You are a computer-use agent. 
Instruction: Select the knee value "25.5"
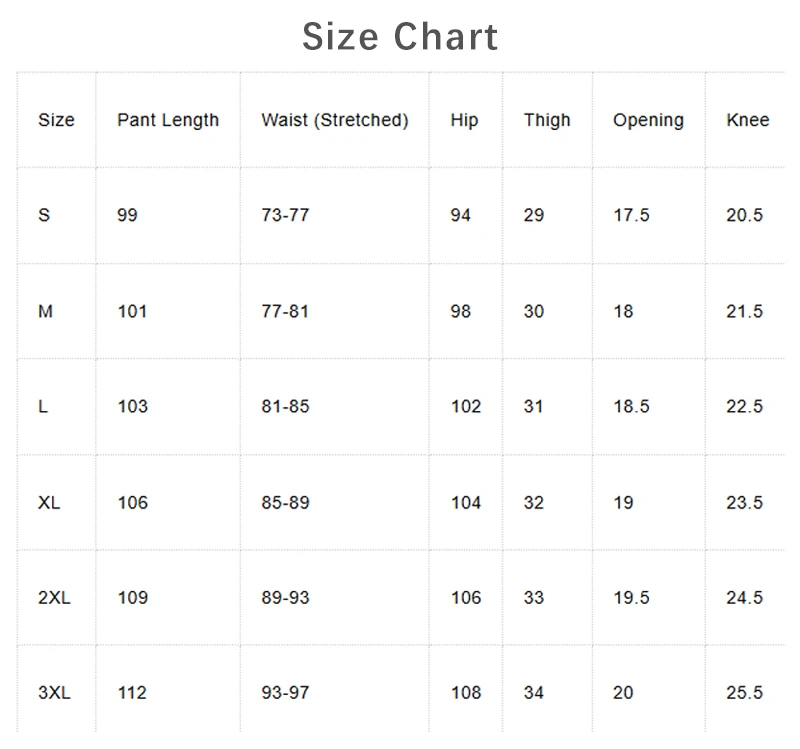tap(744, 693)
